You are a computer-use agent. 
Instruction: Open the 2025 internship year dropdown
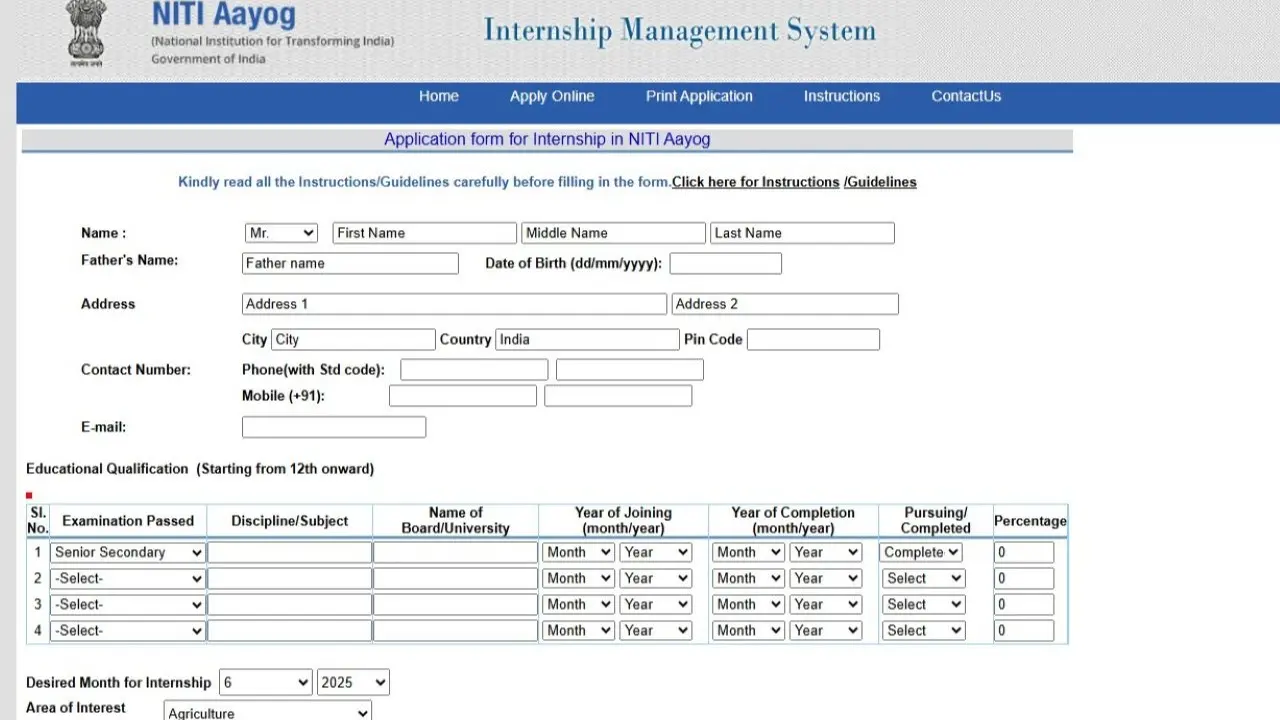click(353, 682)
